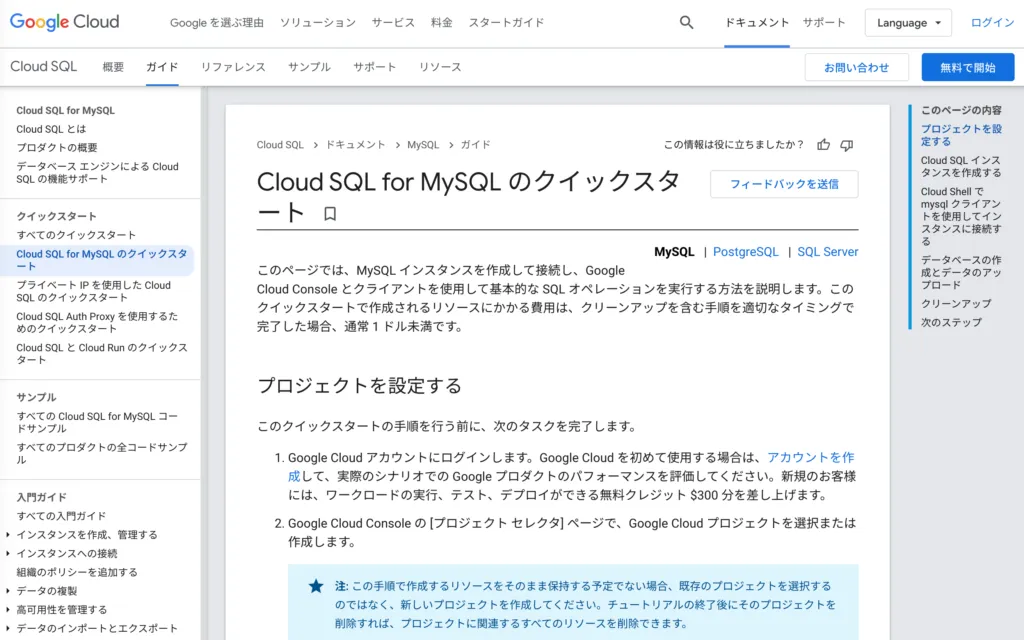Open Google を選ぶ理由 menu
The width and height of the screenshot is (1024, 640).
[x=217, y=22]
